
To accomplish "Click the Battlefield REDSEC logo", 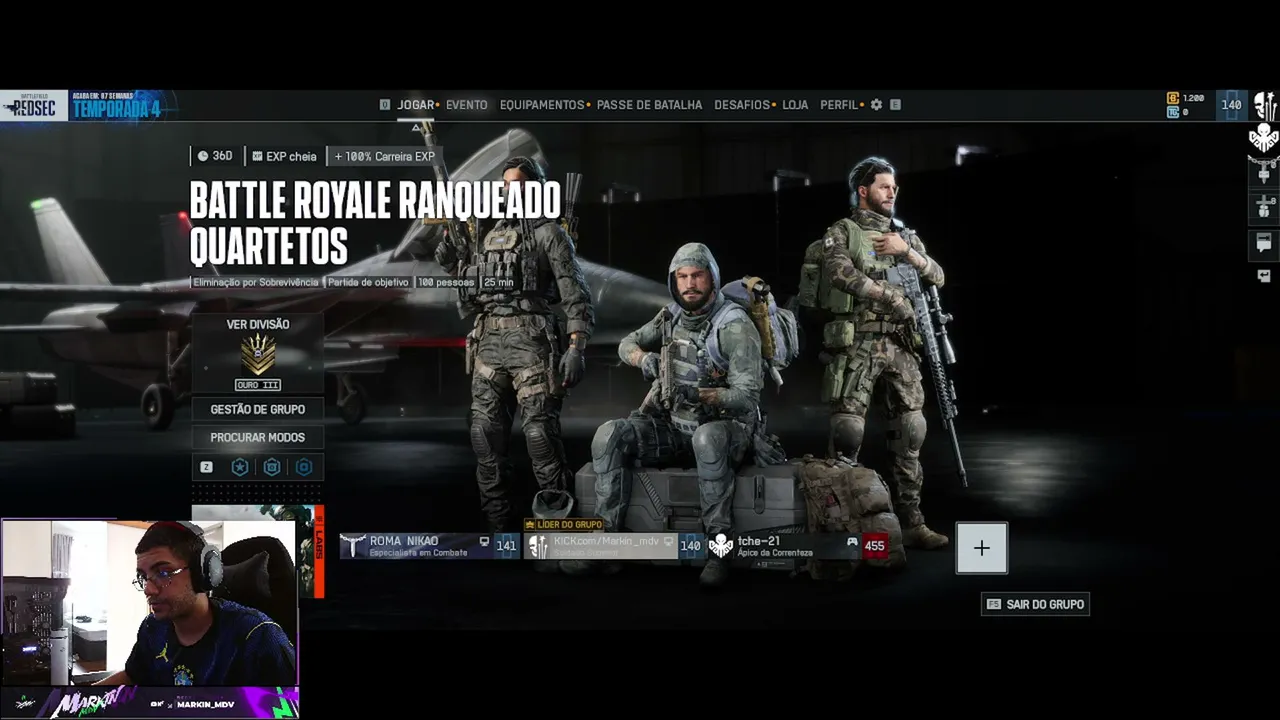I will [x=34, y=106].
